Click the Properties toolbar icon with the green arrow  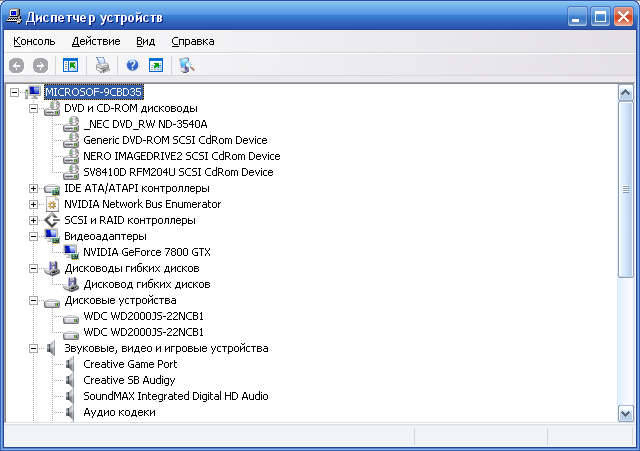(156, 65)
